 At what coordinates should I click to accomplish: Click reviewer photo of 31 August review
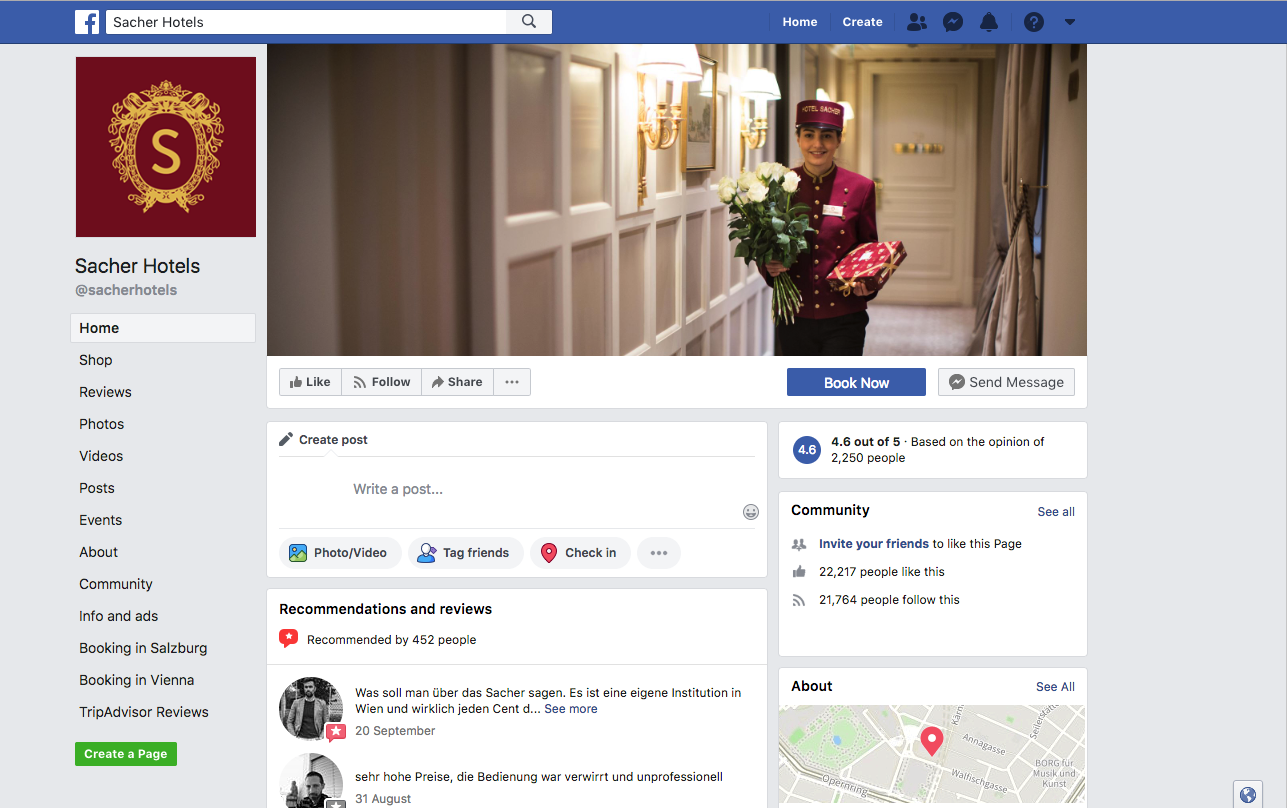click(311, 780)
